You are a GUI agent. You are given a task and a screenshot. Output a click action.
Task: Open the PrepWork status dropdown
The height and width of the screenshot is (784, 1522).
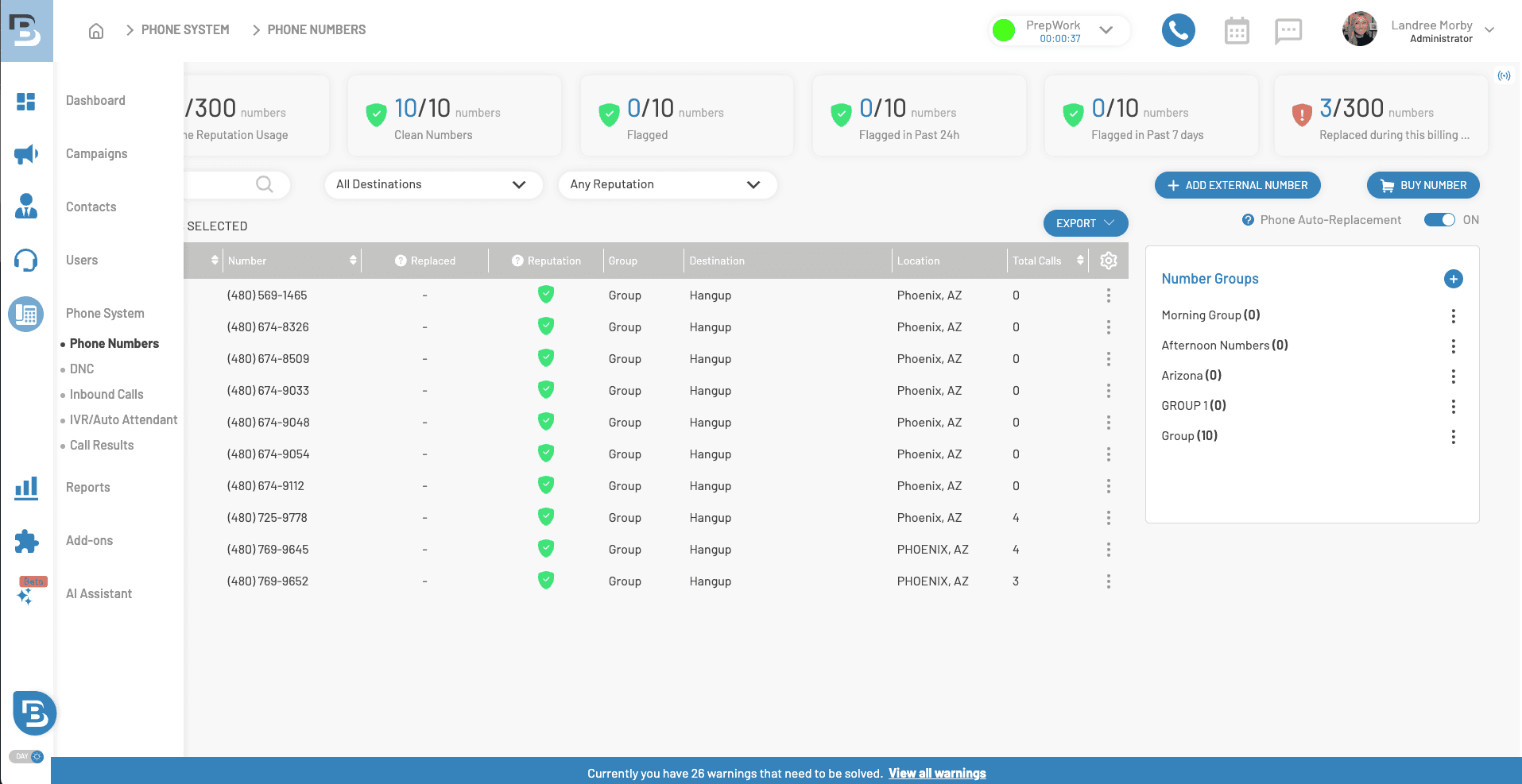[x=1106, y=30]
